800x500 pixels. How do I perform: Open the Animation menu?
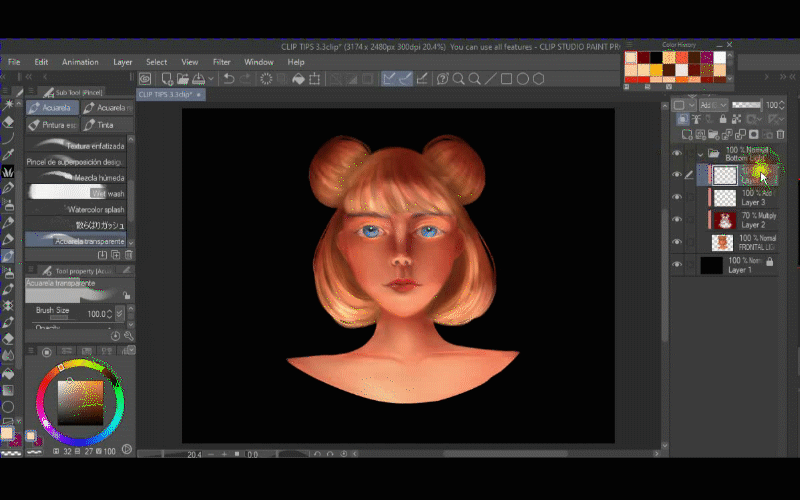click(x=80, y=62)
